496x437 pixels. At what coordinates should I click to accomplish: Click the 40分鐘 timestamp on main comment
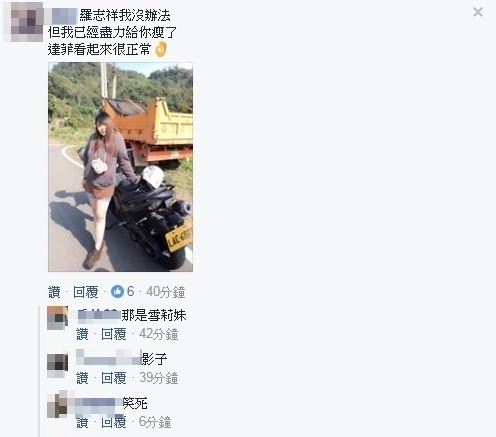[166, 292]
